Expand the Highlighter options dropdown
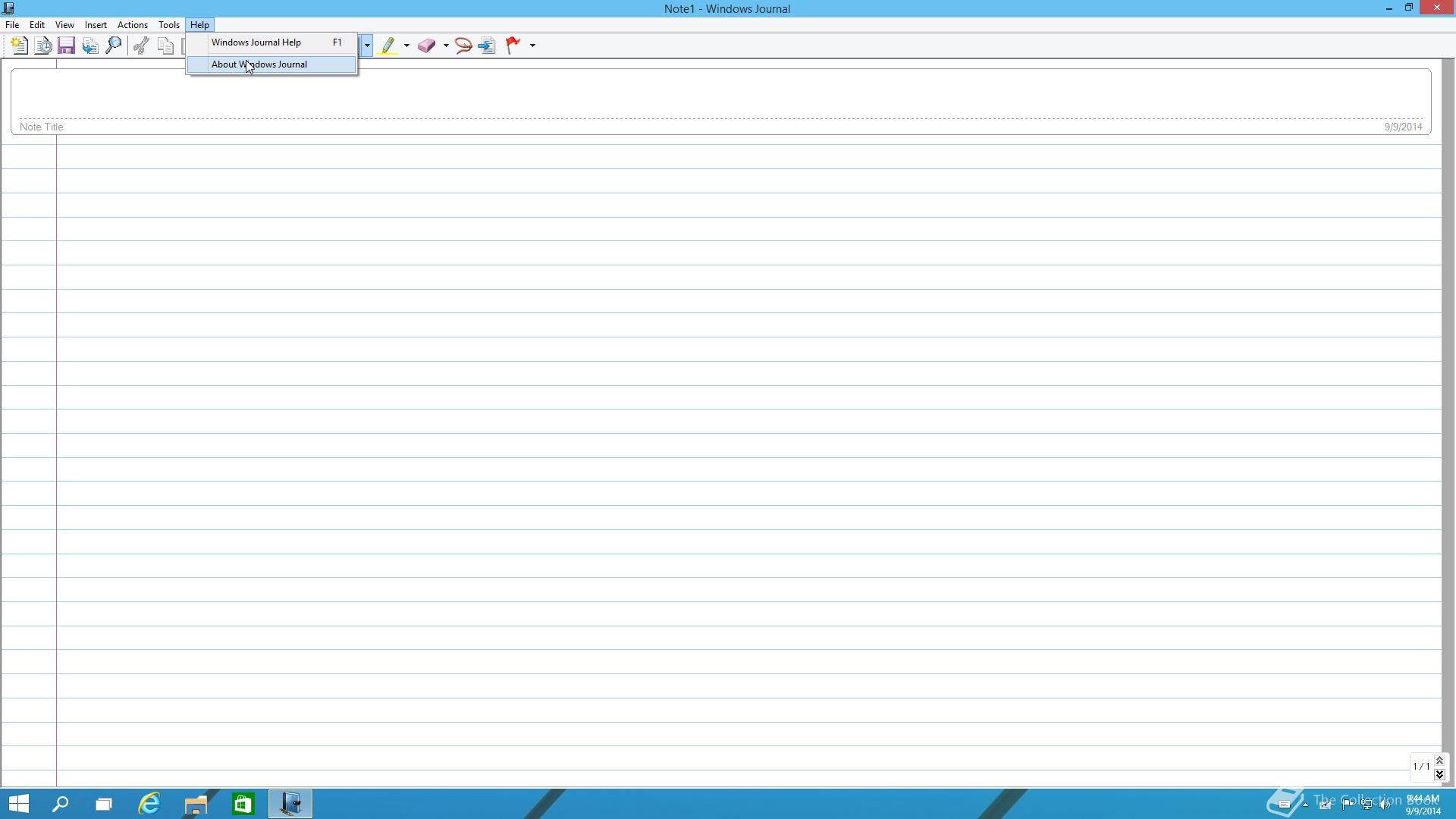 [406, 45]
